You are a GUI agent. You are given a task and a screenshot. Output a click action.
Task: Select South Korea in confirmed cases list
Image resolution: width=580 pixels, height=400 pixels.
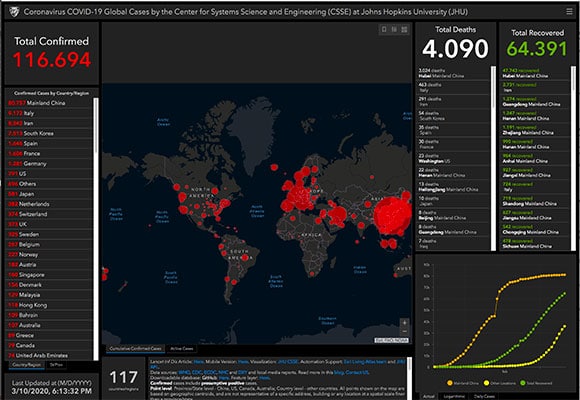(x=49, y=133)
